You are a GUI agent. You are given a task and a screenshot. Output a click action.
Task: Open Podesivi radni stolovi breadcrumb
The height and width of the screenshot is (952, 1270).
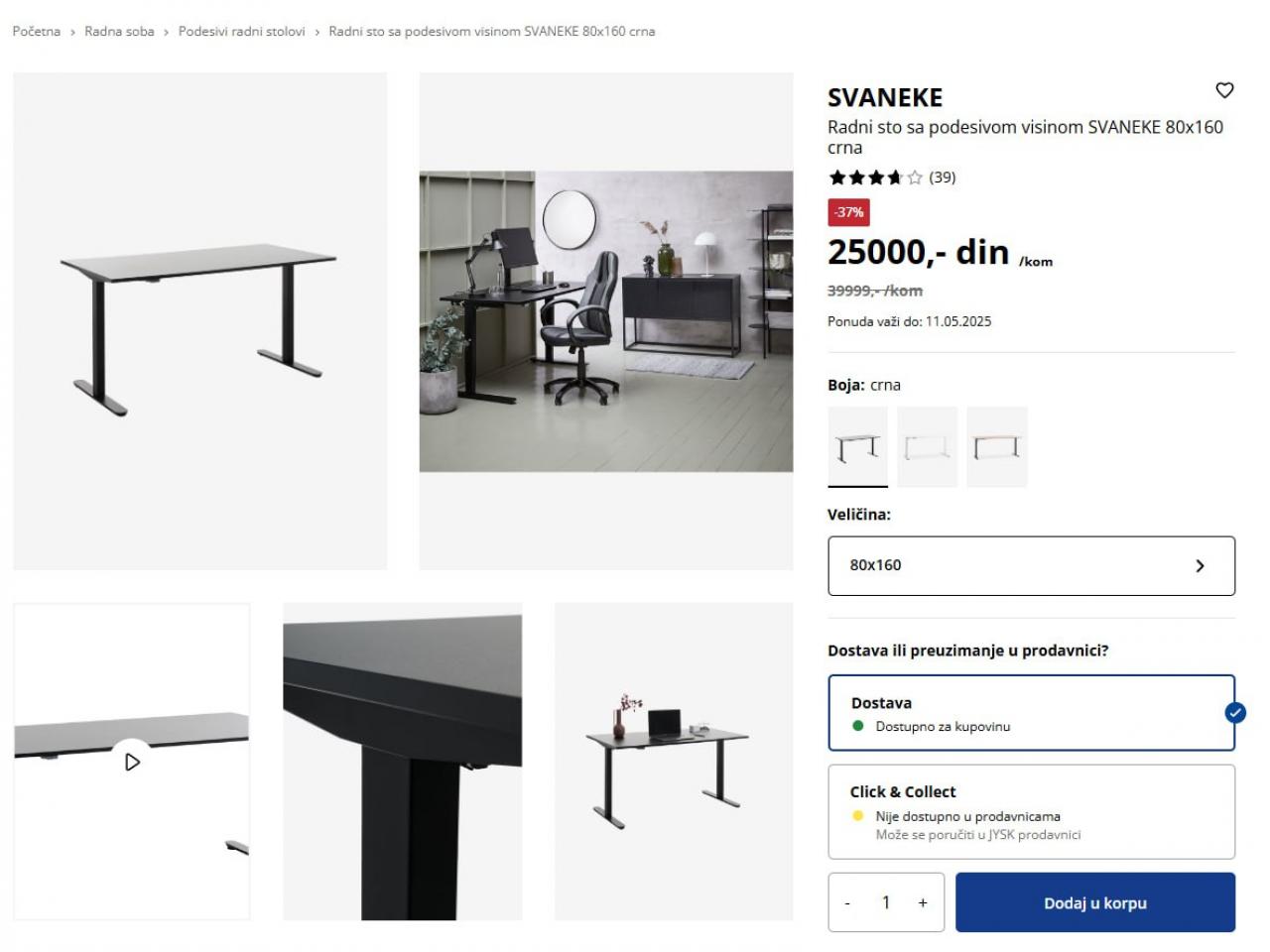point(242,32)
